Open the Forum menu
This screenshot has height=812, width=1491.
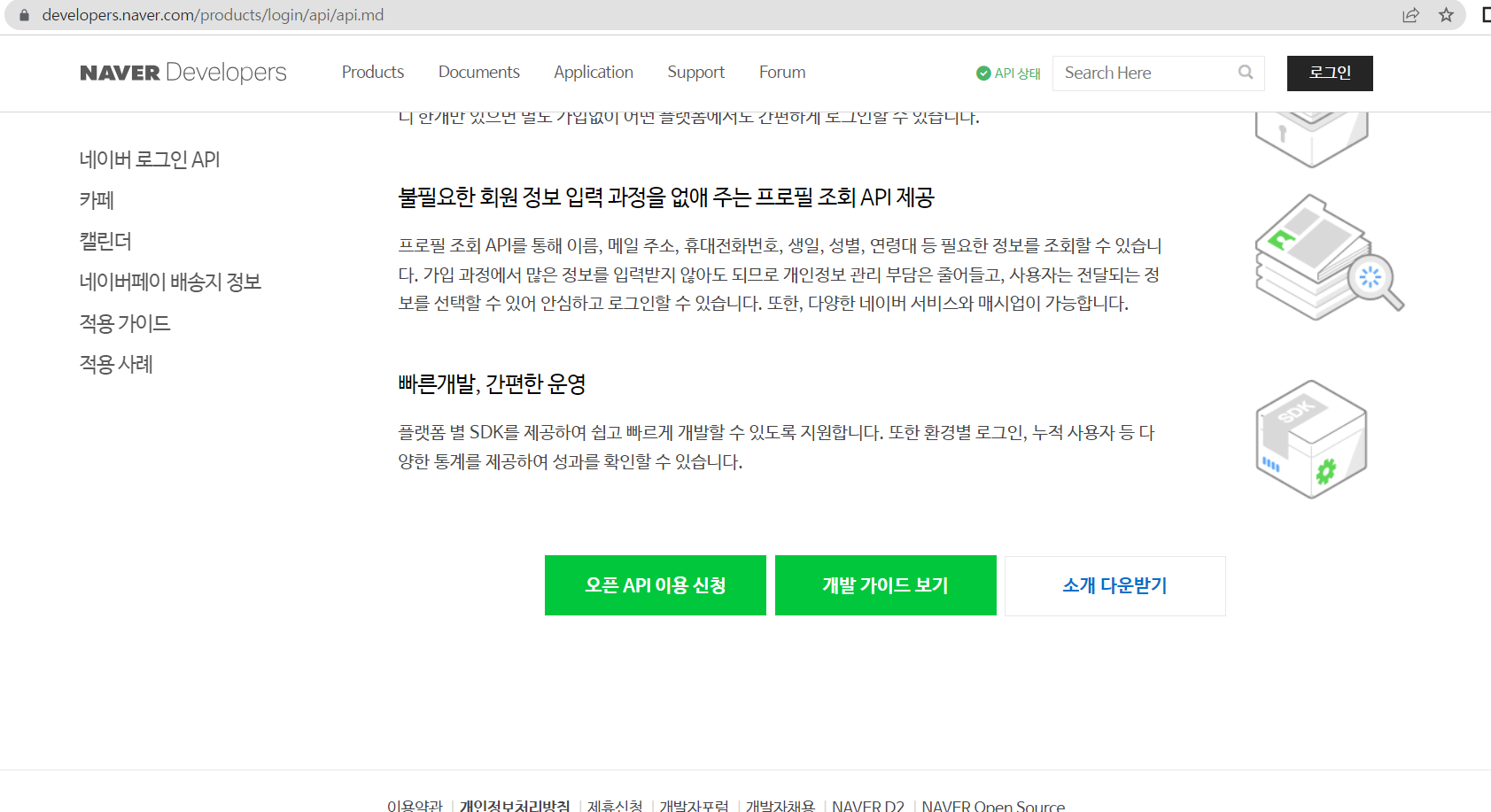[782, 73]
